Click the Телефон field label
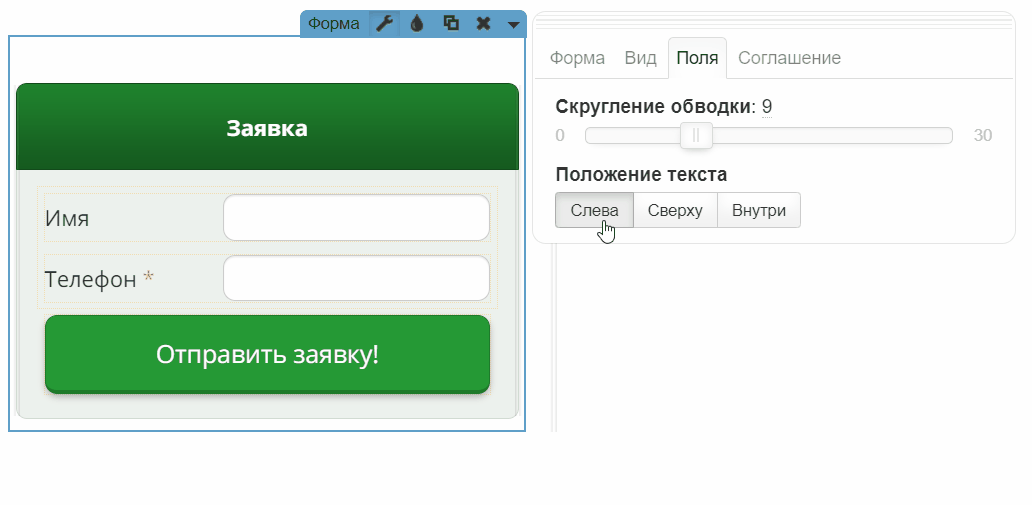Viewport: 1032px width, 505px height. click(x=90, y=280)
